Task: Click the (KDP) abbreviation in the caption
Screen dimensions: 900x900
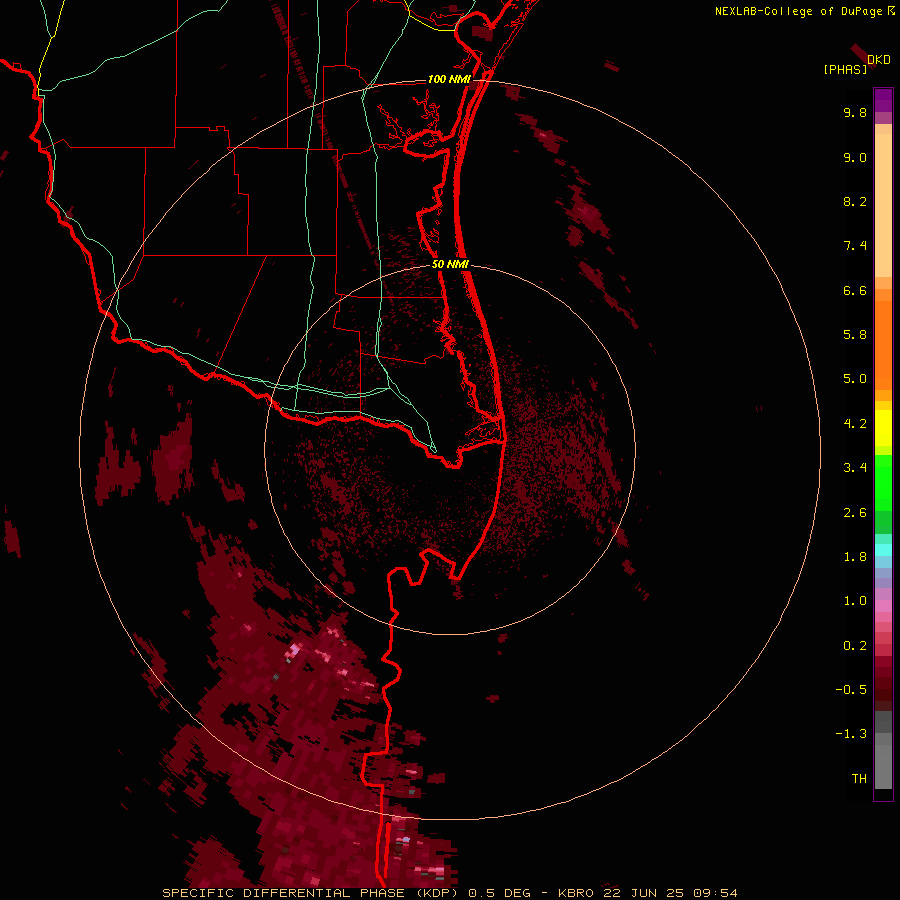Action: [439, 893]
